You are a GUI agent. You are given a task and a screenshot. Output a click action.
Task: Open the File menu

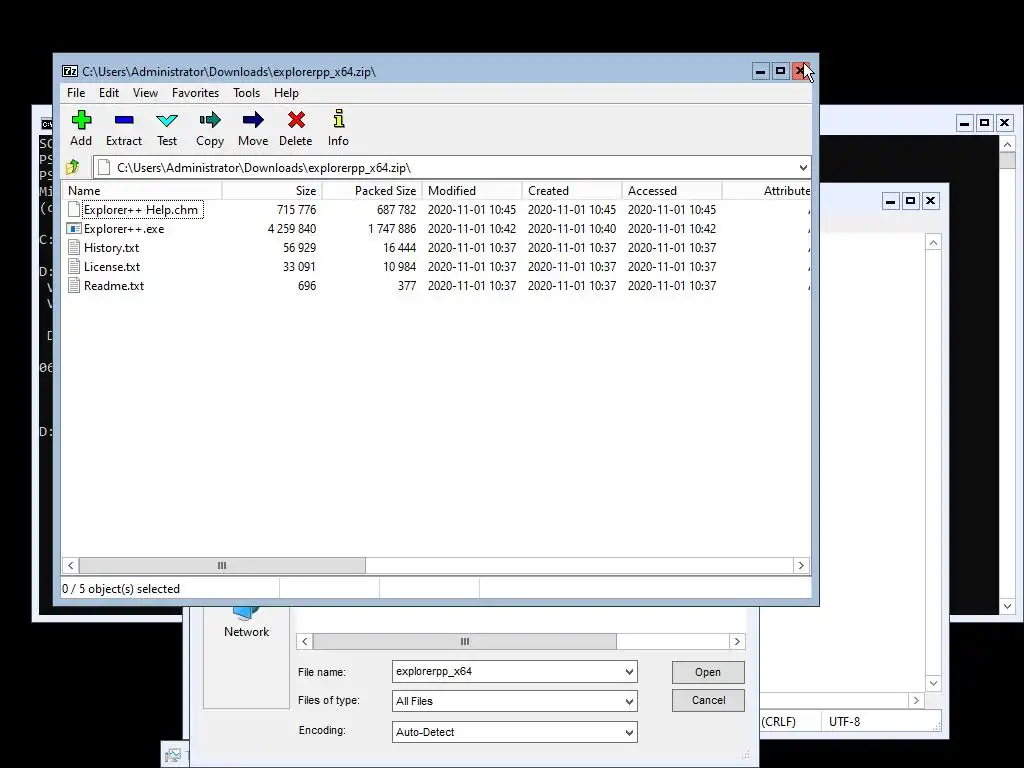click(76, 93)
